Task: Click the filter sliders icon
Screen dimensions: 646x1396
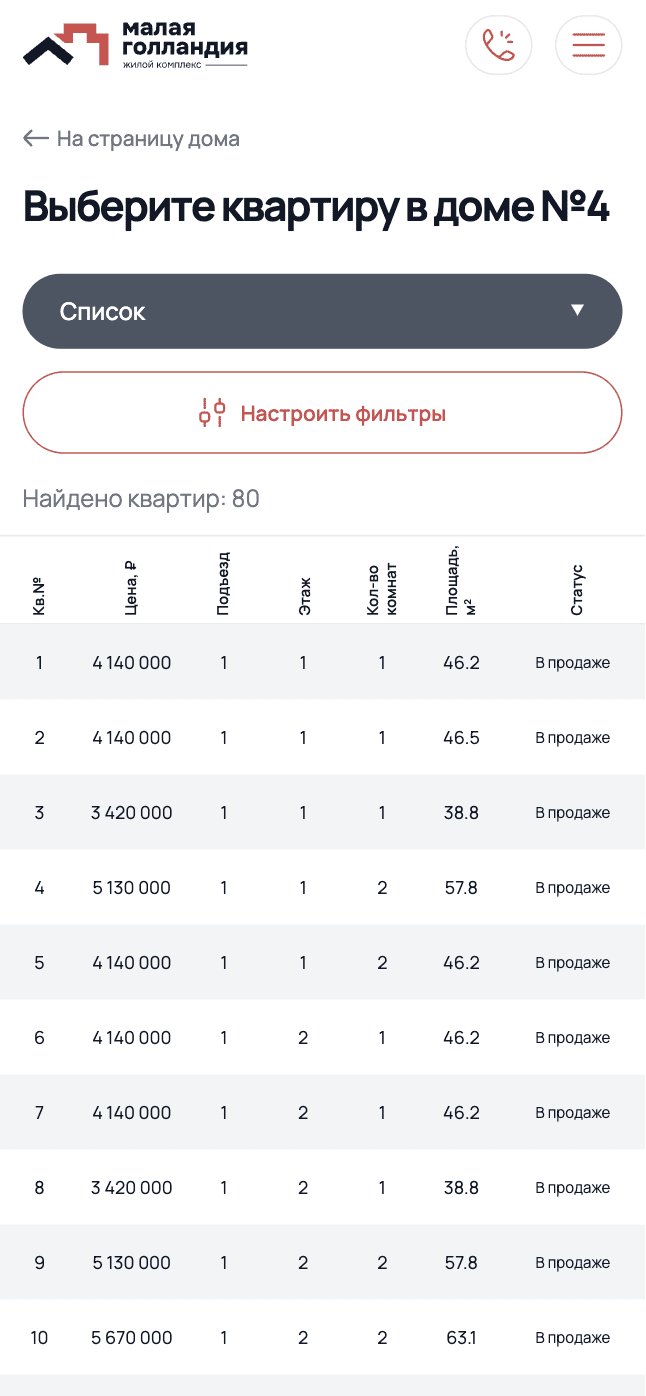Action: [212, 413]
